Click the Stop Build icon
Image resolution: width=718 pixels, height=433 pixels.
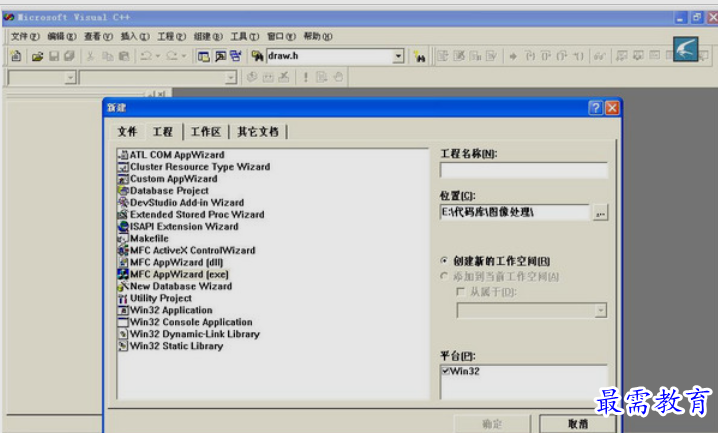point(284,77)
